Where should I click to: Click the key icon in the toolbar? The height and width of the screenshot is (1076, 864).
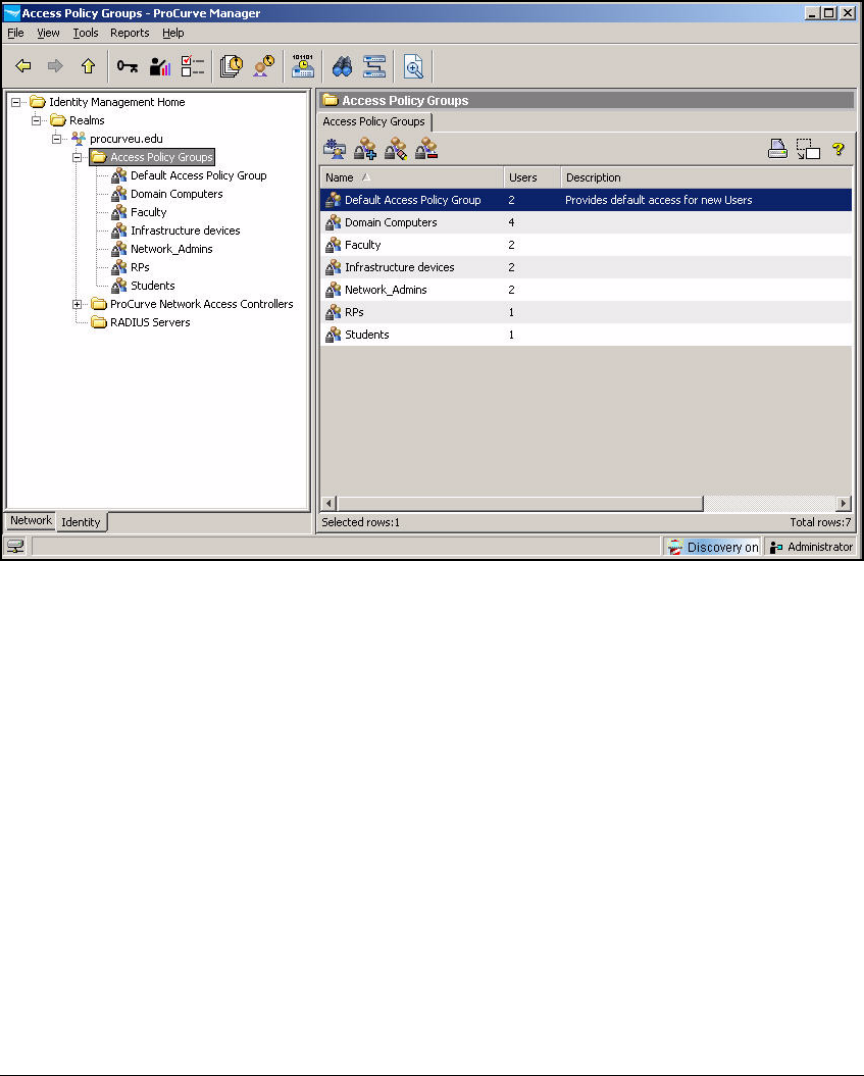pyautogui.click(x=127, y=66)
